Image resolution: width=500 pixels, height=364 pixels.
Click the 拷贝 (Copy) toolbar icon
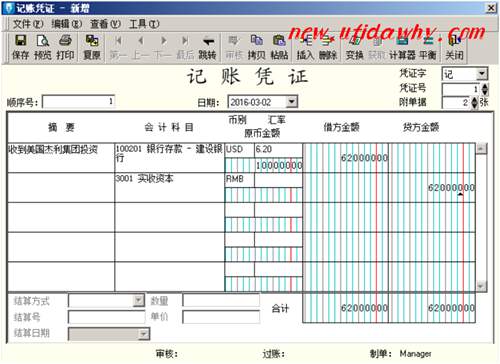pos(256,47)
